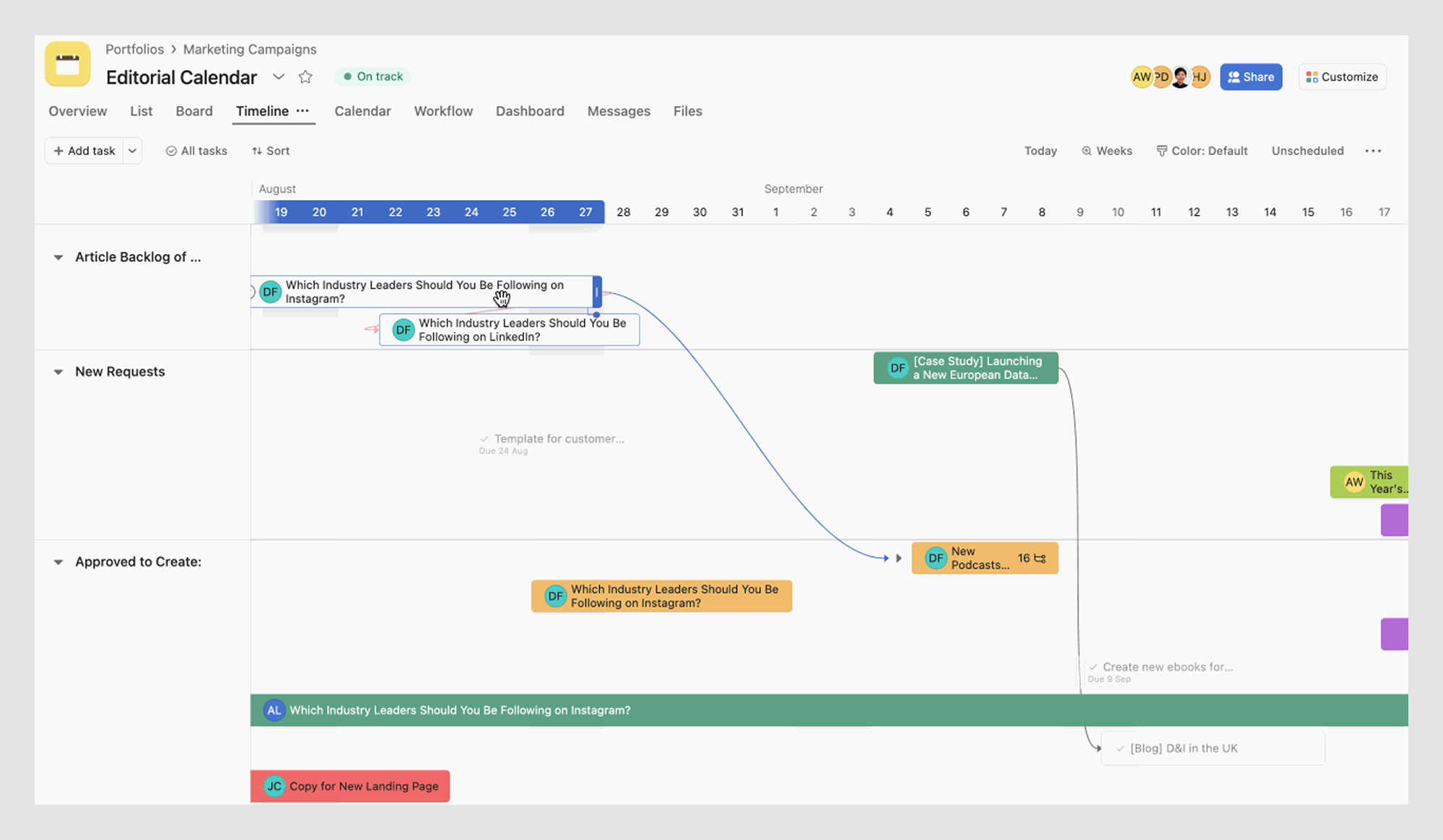Select the Sort icon on the toolbar
This screenshot has width=1443, height=840.
tap(257, 151)
